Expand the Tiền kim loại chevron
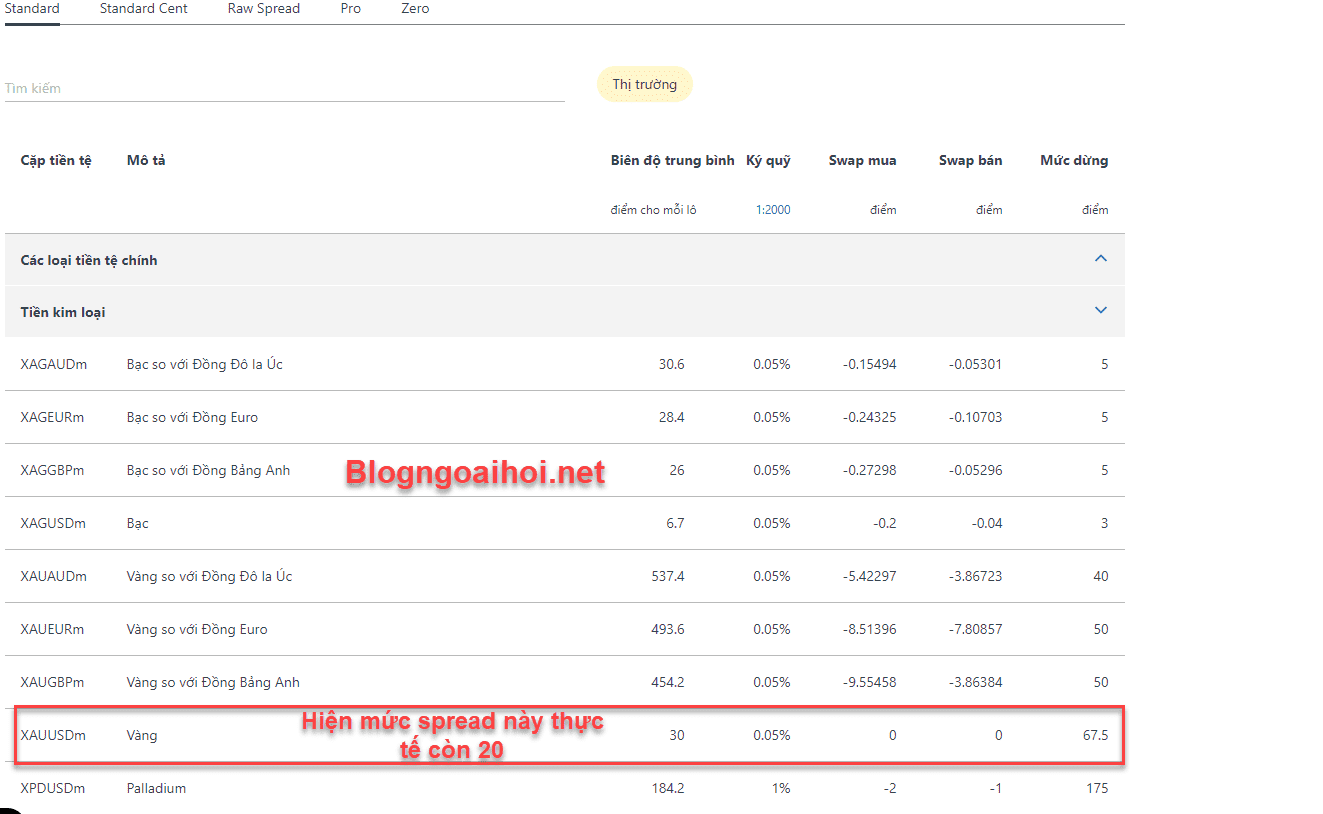This screenshot has width=1323, height=814. pos(1101,311)
